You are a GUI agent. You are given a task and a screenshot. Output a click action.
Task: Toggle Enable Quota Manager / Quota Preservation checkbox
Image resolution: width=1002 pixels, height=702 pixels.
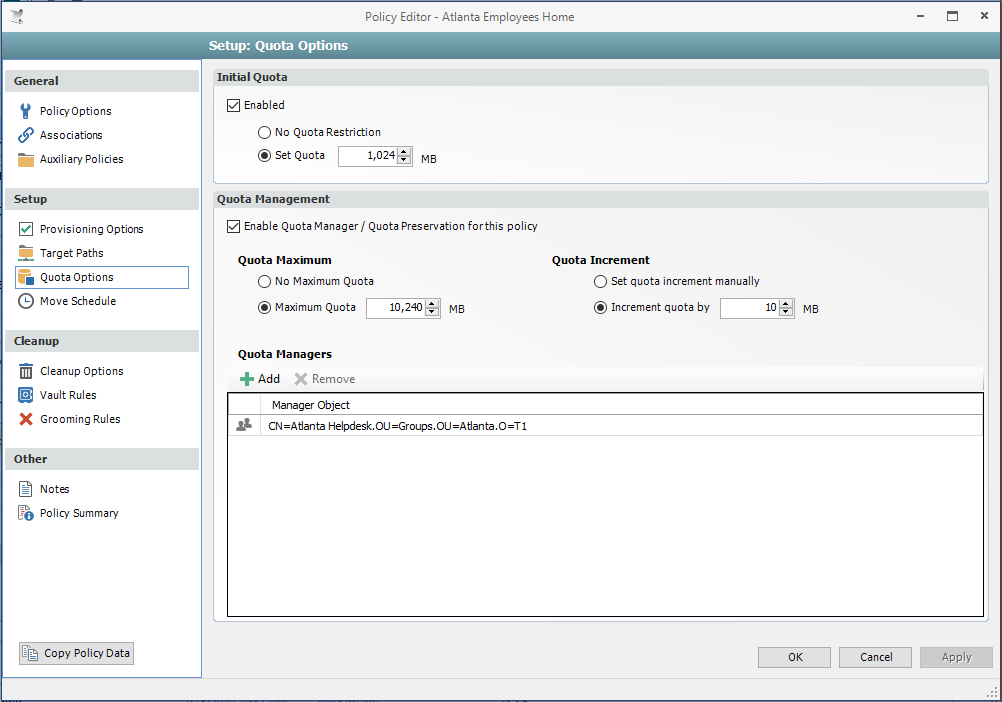(233, 227)
